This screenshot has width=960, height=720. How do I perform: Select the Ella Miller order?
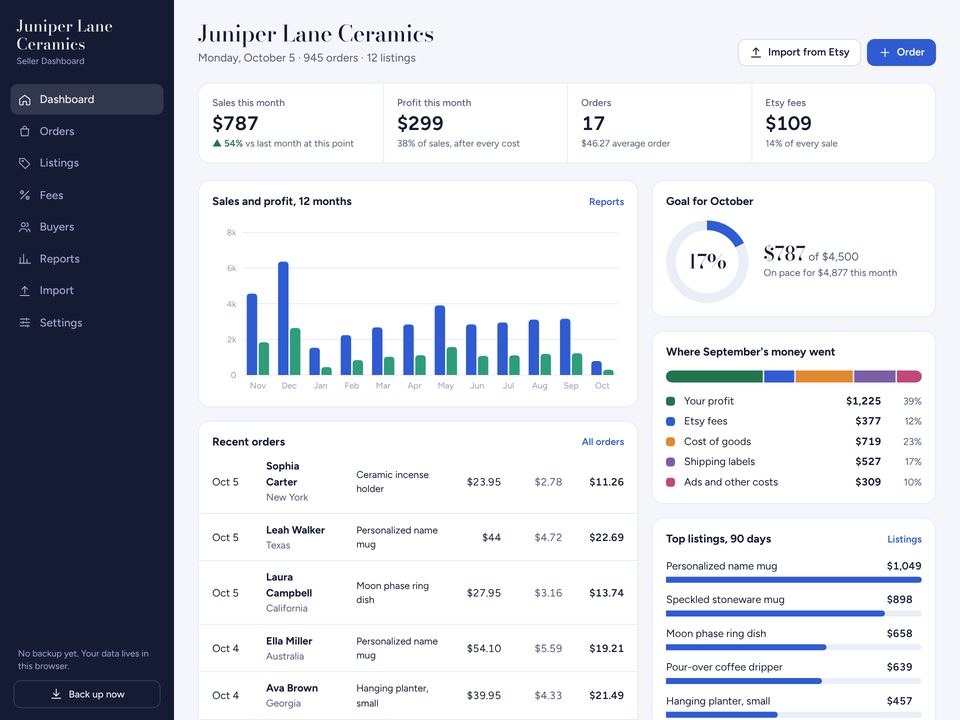[418, 648]
